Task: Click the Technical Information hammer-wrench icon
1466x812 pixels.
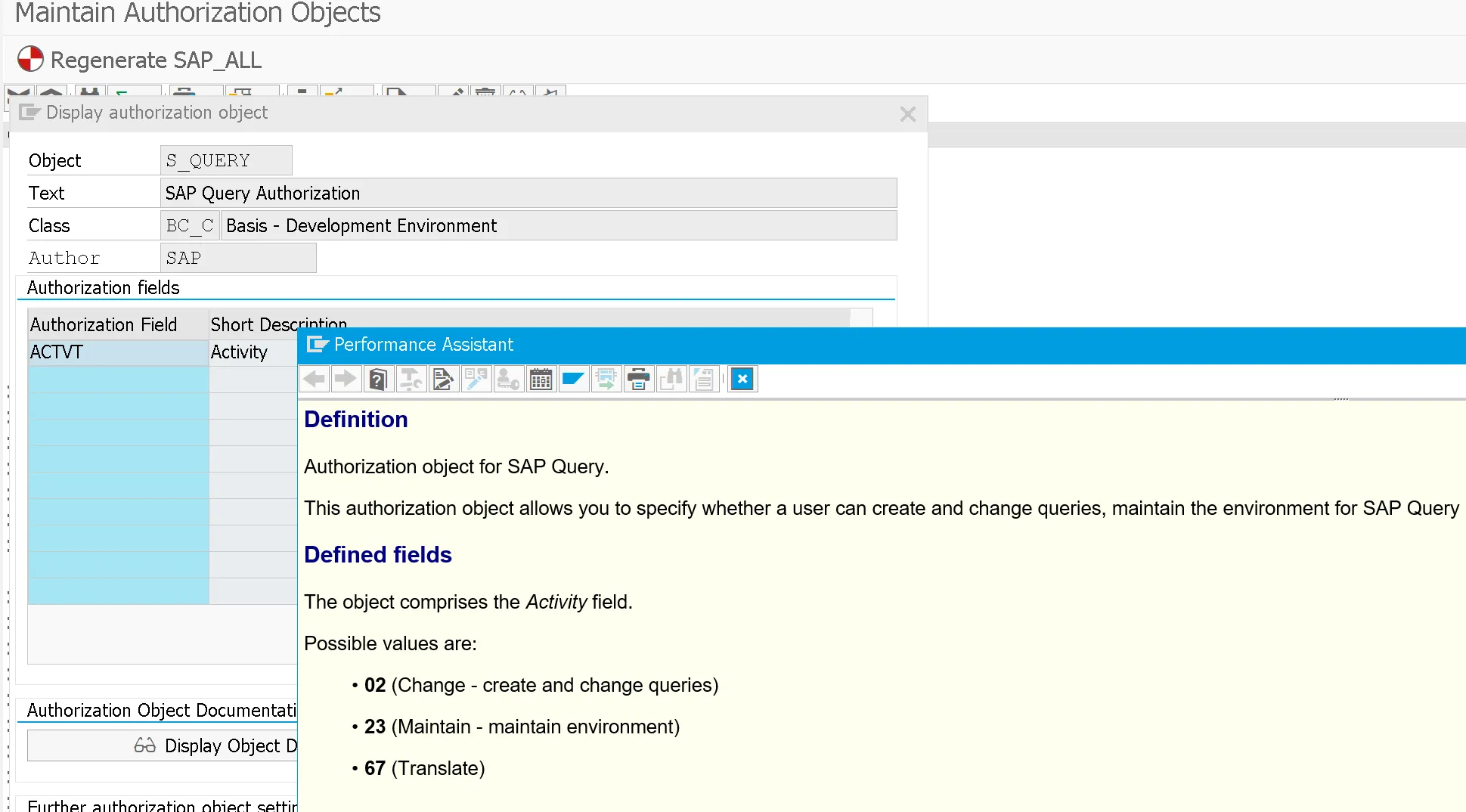Action: click(x=411, y=379)
